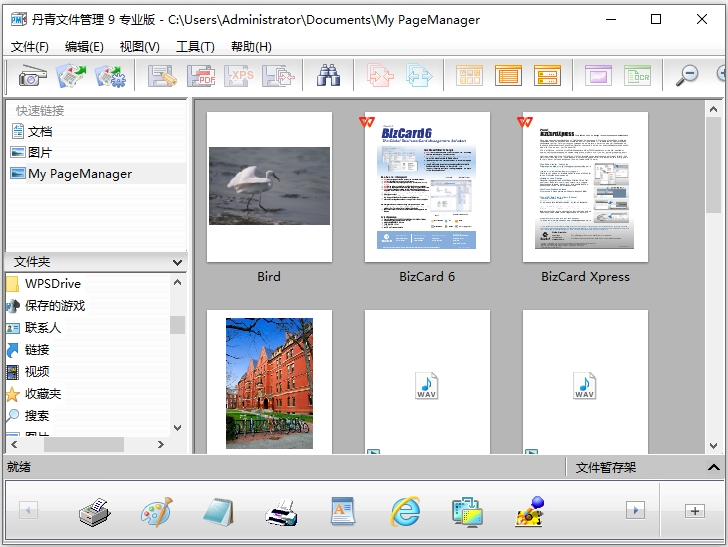Select the Bird image thumbnail
The height and width of the screenshot is (547, 728).
click(x=269, y=186)
